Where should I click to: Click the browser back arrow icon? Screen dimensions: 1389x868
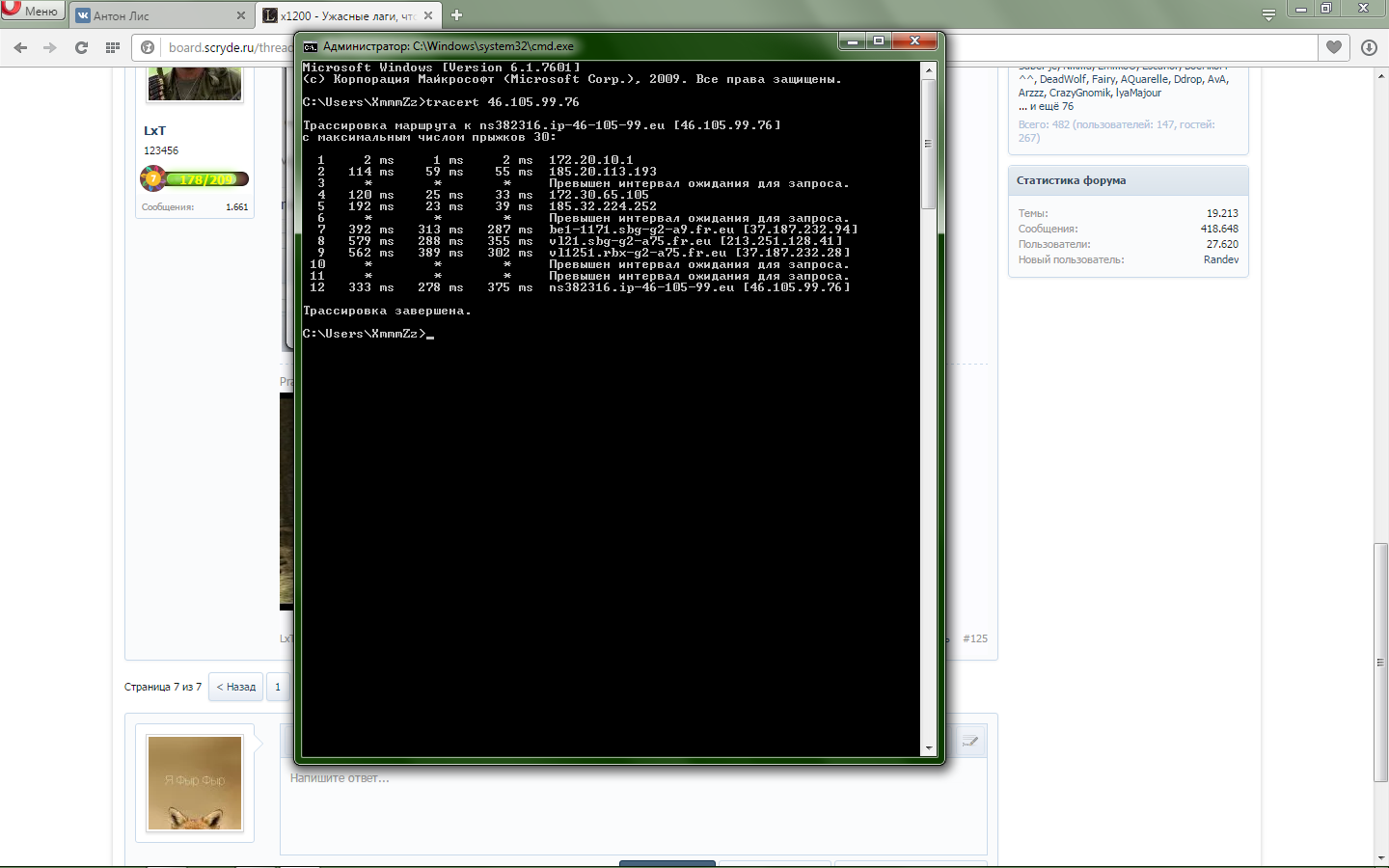(x=20, y=47)
